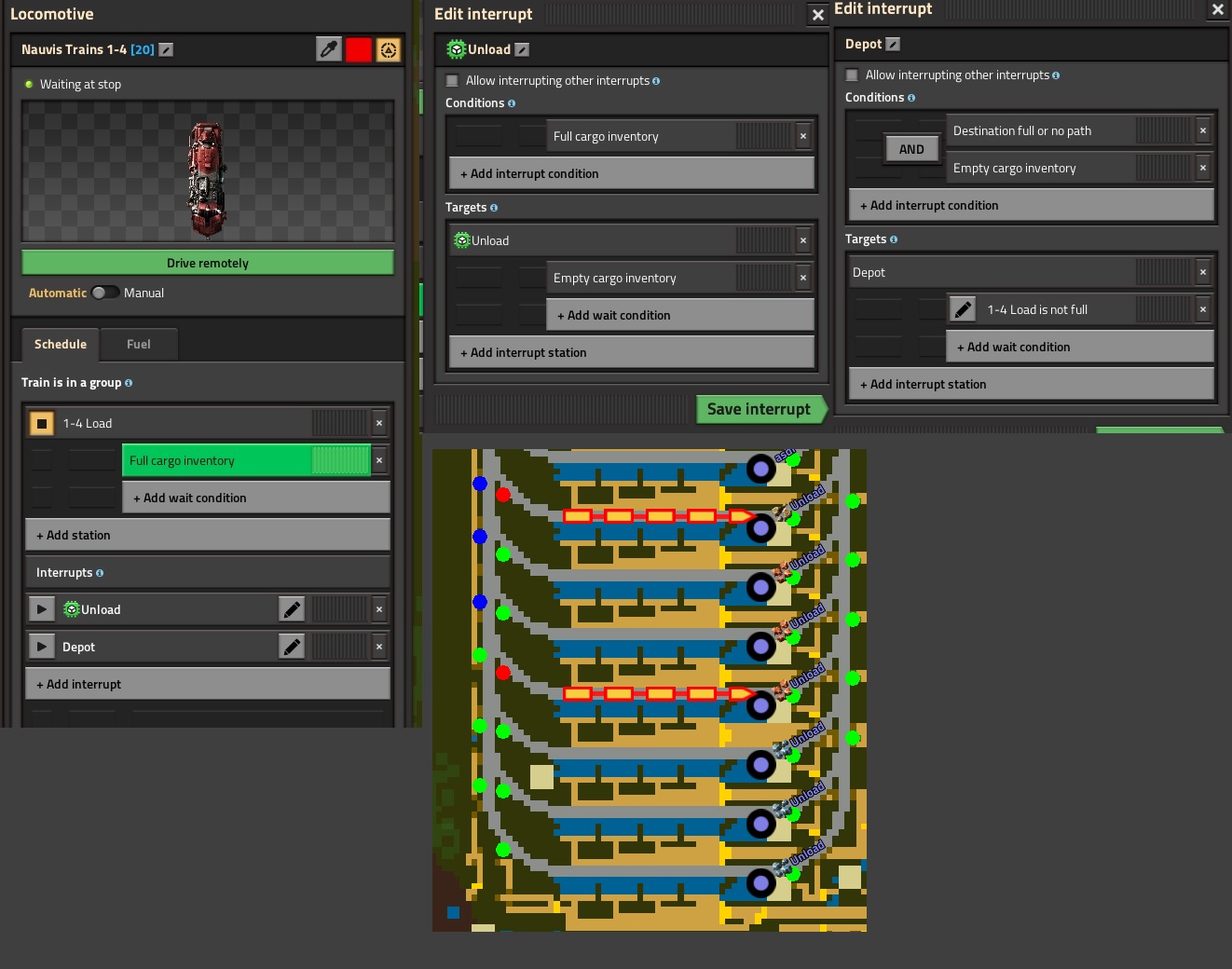Click the red train color swatch
The image size is (1232, 969).
359,49
